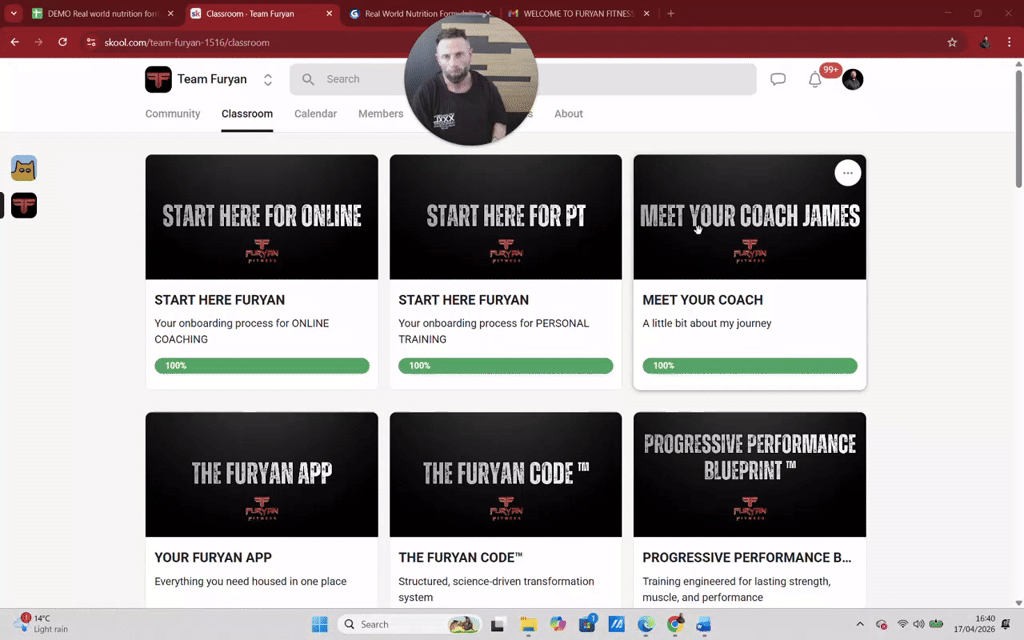The height and width of the screenshot is (640, 1024).
Task: Select the cat community icon in left sidebar
Action: click(x=23, y=168)
